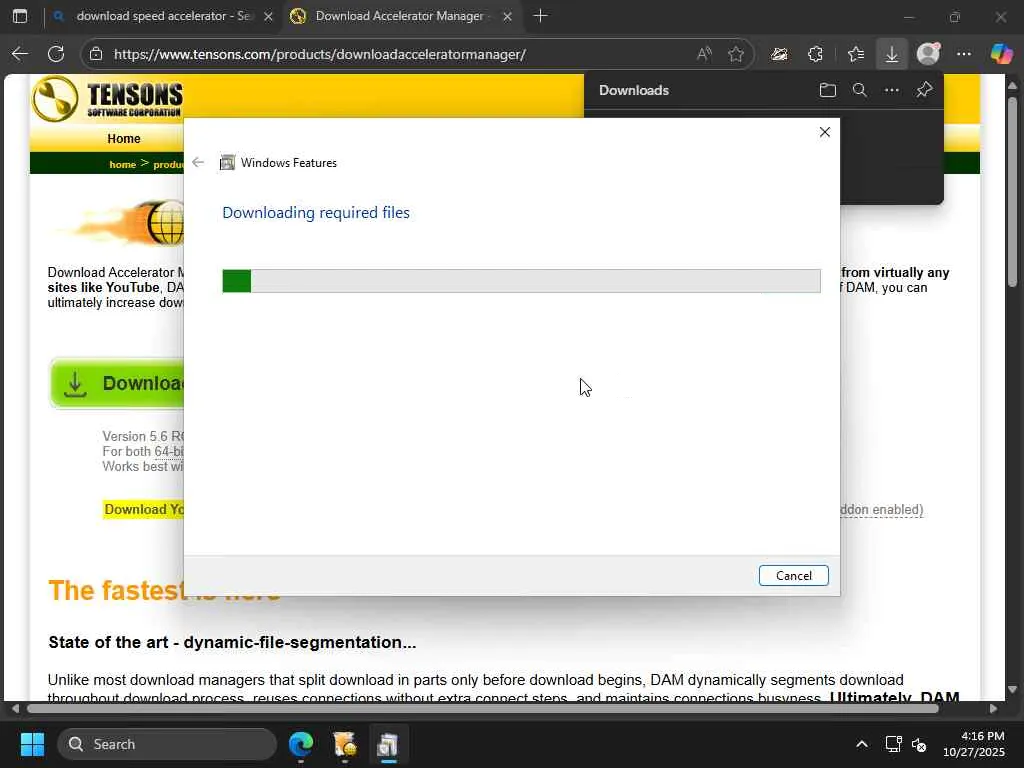The image size is (1024, 768).
Task: Click the State of the art heading
Action: coord(232,642)
